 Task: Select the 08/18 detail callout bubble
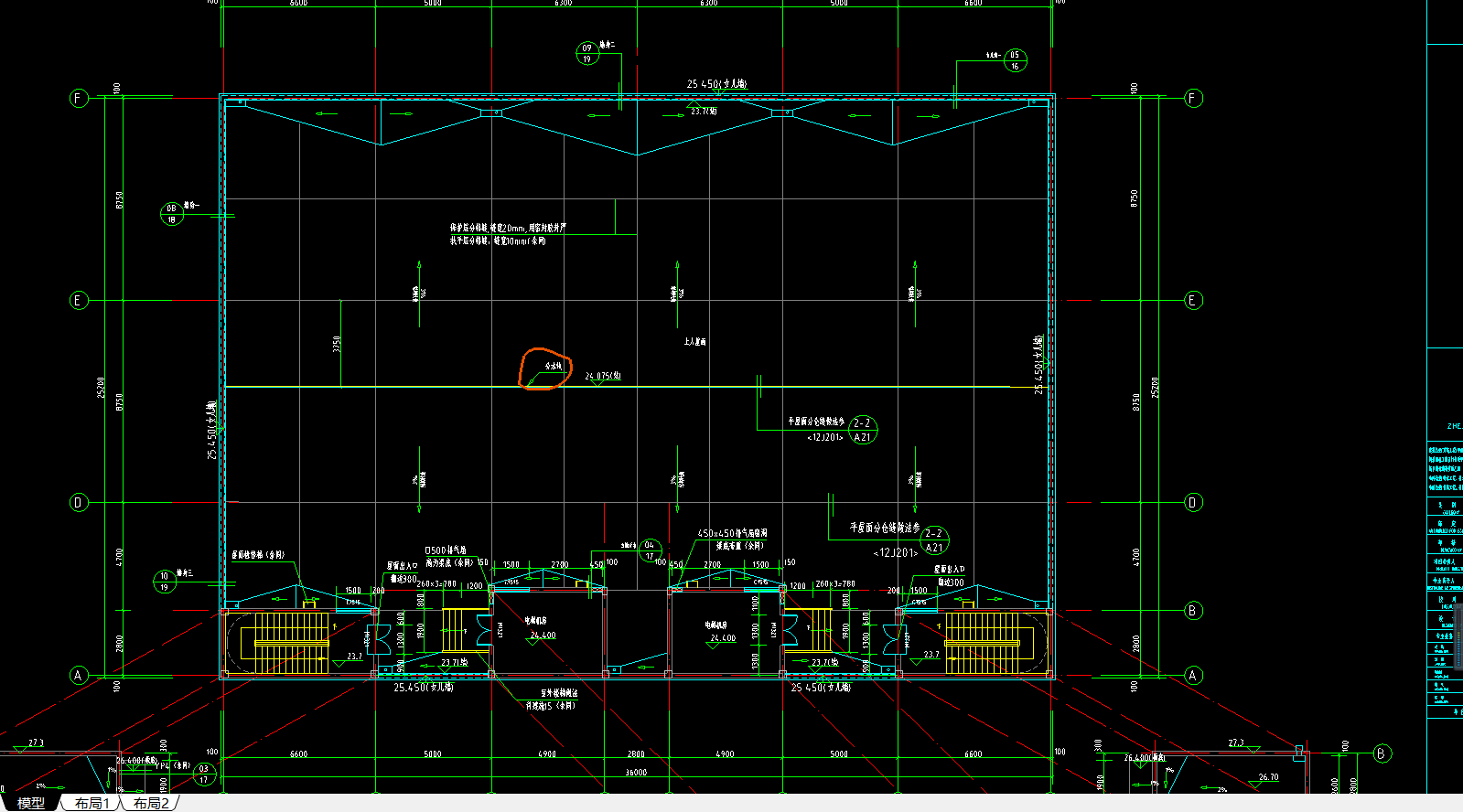coord(171,214)
